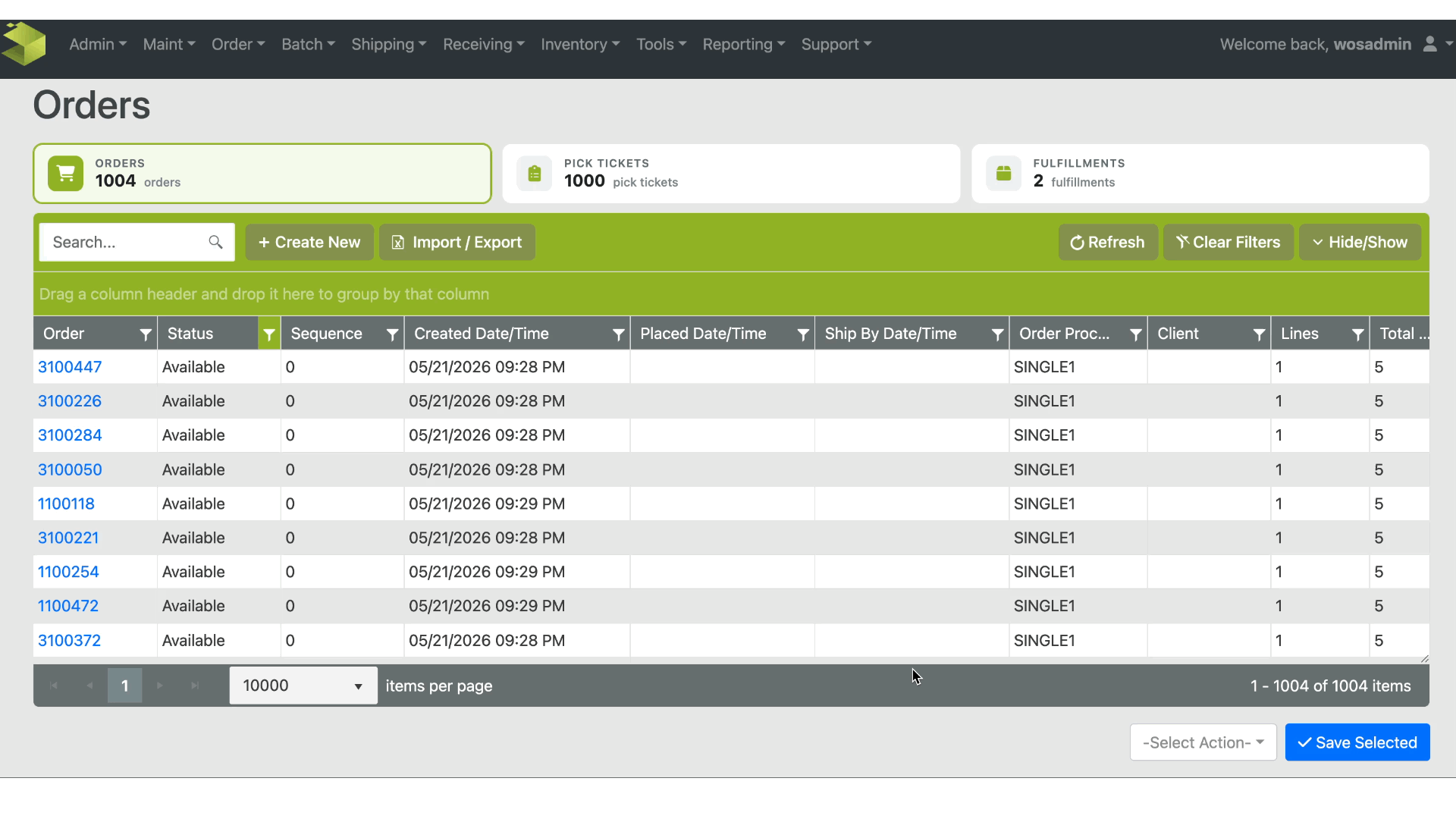Open the user account profile icon

[x=1429, y=44]
